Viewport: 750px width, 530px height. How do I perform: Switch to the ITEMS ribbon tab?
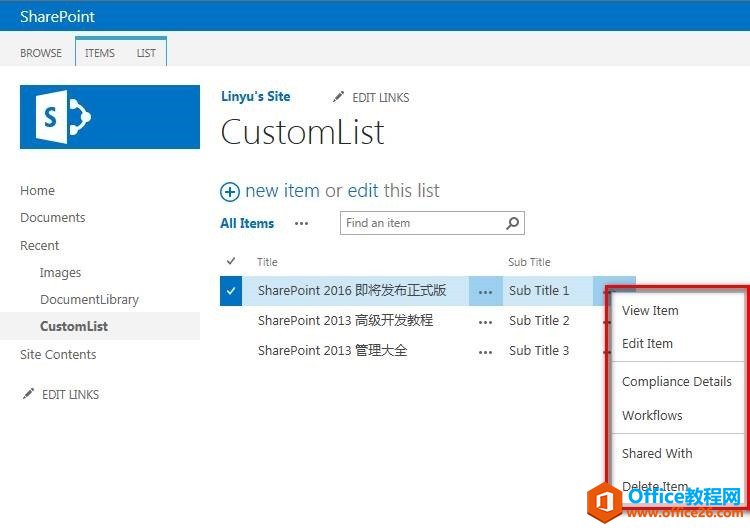pyautogui.click(x=99, y=53)
